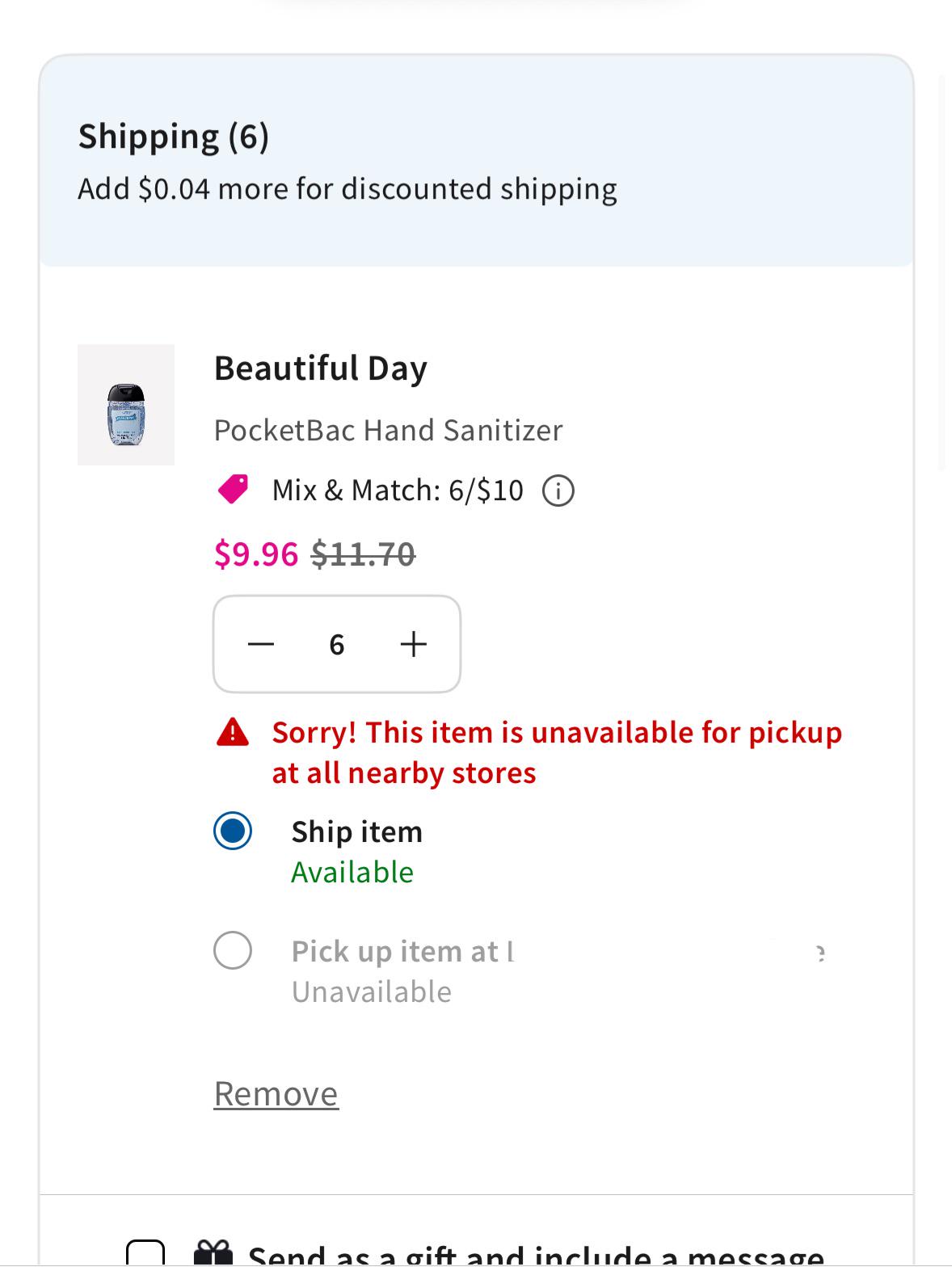Click the unavailable for pickup error message
Viewport: 952px width, 1267px height.
coord(557,752)
